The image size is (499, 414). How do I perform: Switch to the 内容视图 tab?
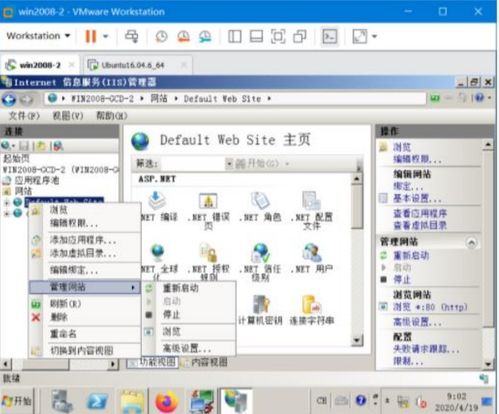click(205, 362)
